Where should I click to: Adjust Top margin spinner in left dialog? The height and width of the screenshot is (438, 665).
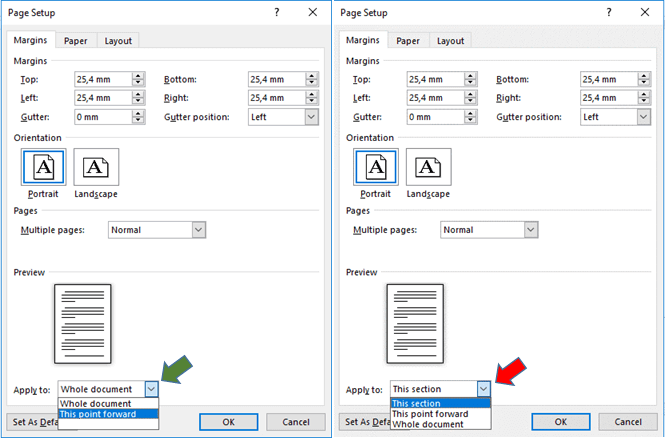[x=138, y=79]
